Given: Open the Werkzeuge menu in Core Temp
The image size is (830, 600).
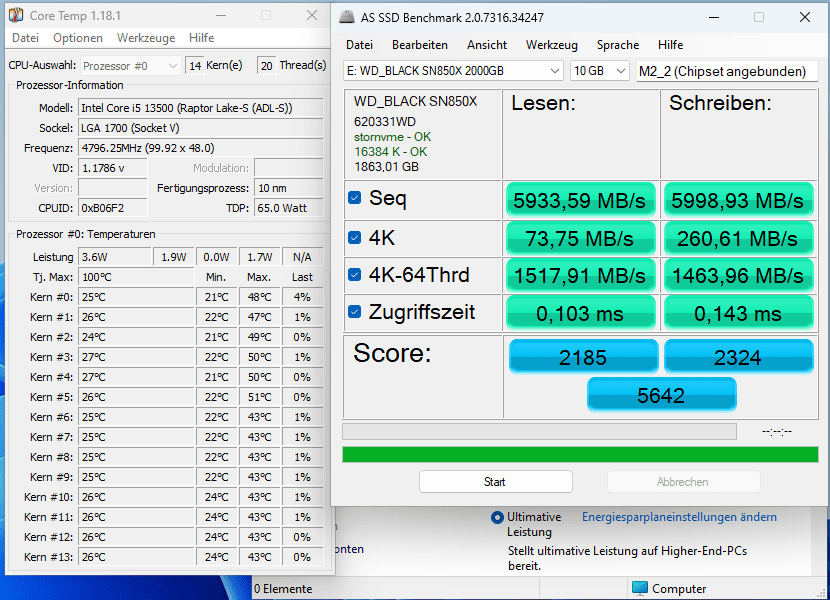Looking at the screenshot, I should 146,38.
